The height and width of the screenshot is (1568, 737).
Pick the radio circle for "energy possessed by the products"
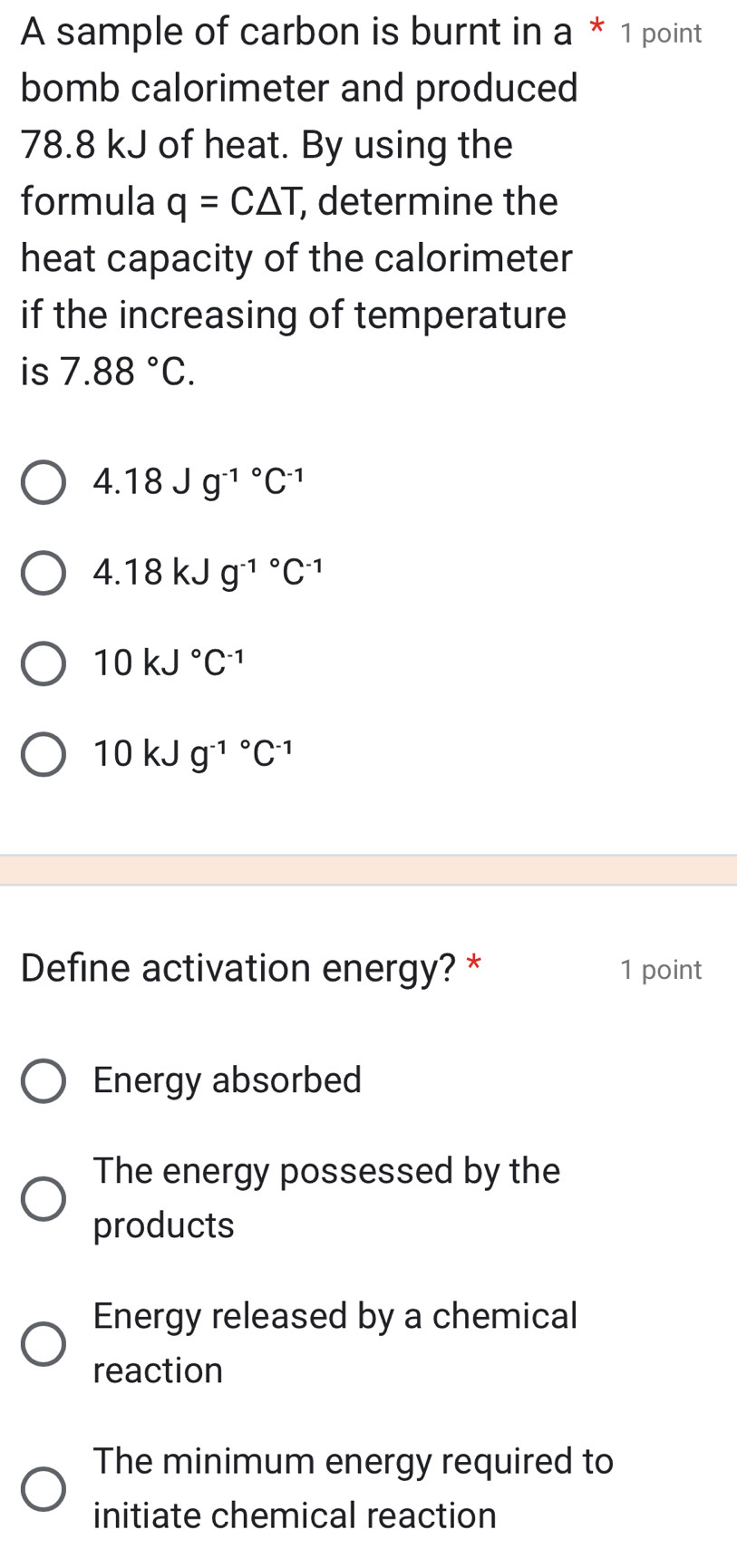click(x=44, y=1198)
